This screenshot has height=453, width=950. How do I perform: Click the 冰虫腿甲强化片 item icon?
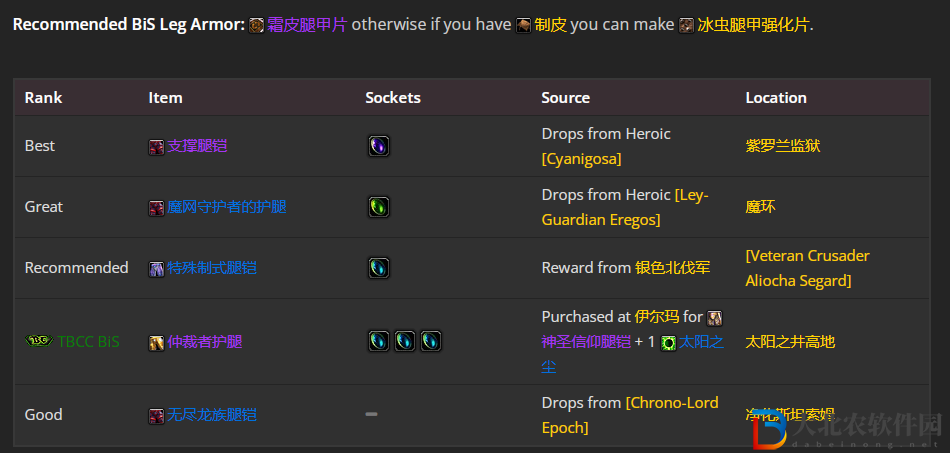(x=686, y=25)
